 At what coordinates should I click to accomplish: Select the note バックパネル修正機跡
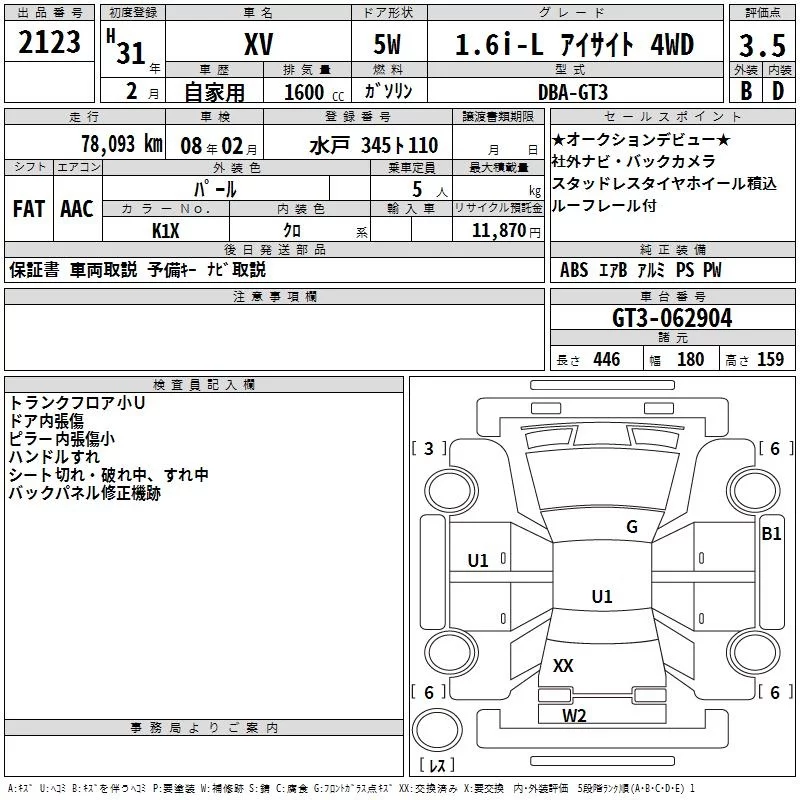click(85, 493)
